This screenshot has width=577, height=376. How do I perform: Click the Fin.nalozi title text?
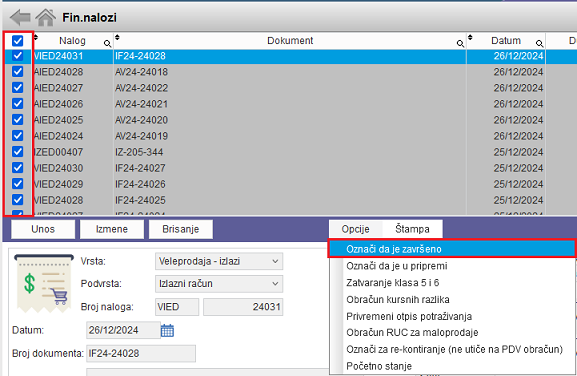(89, 17)
